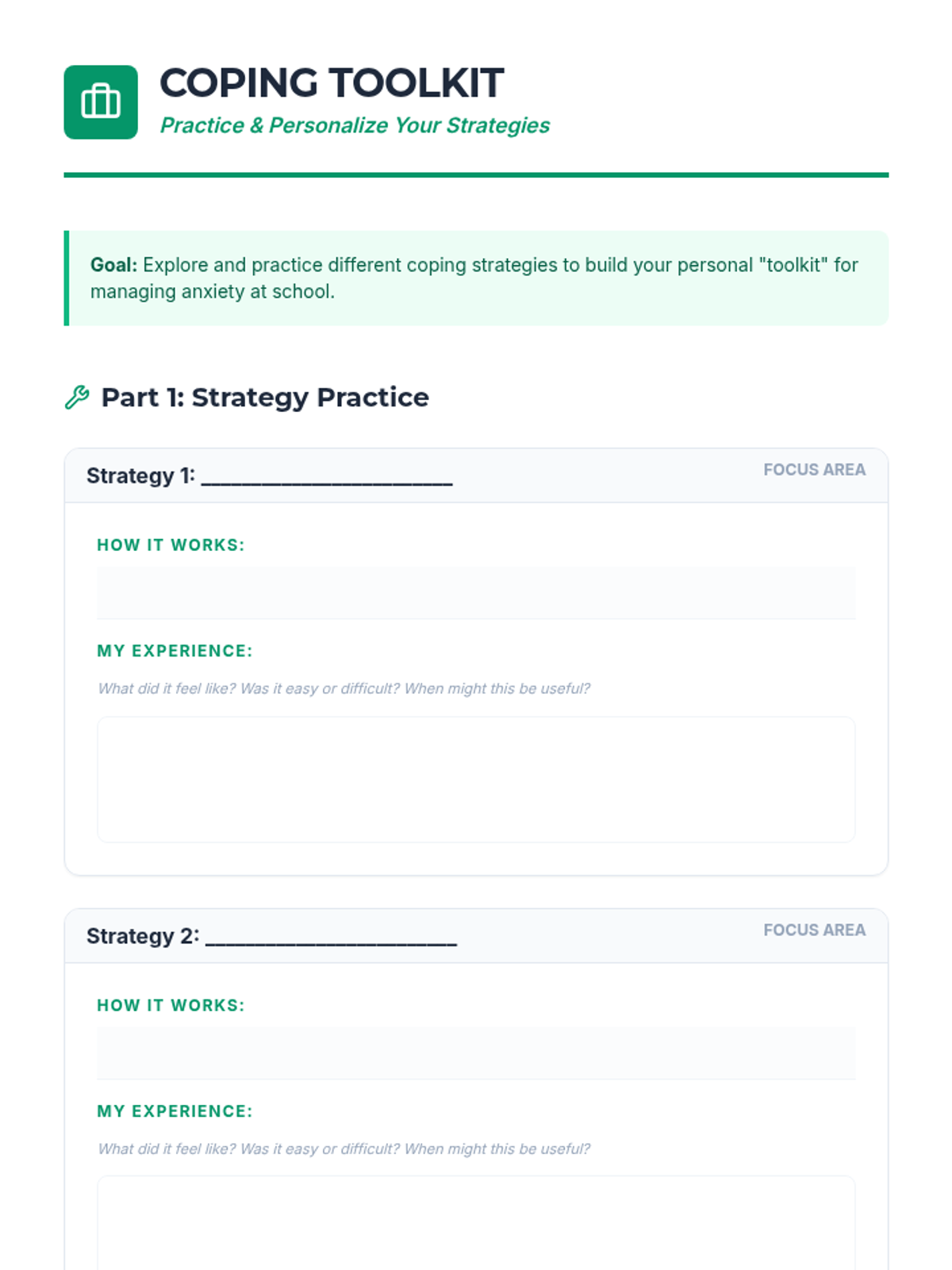Click the wrench icon beside Part 1

coord(77,397)
